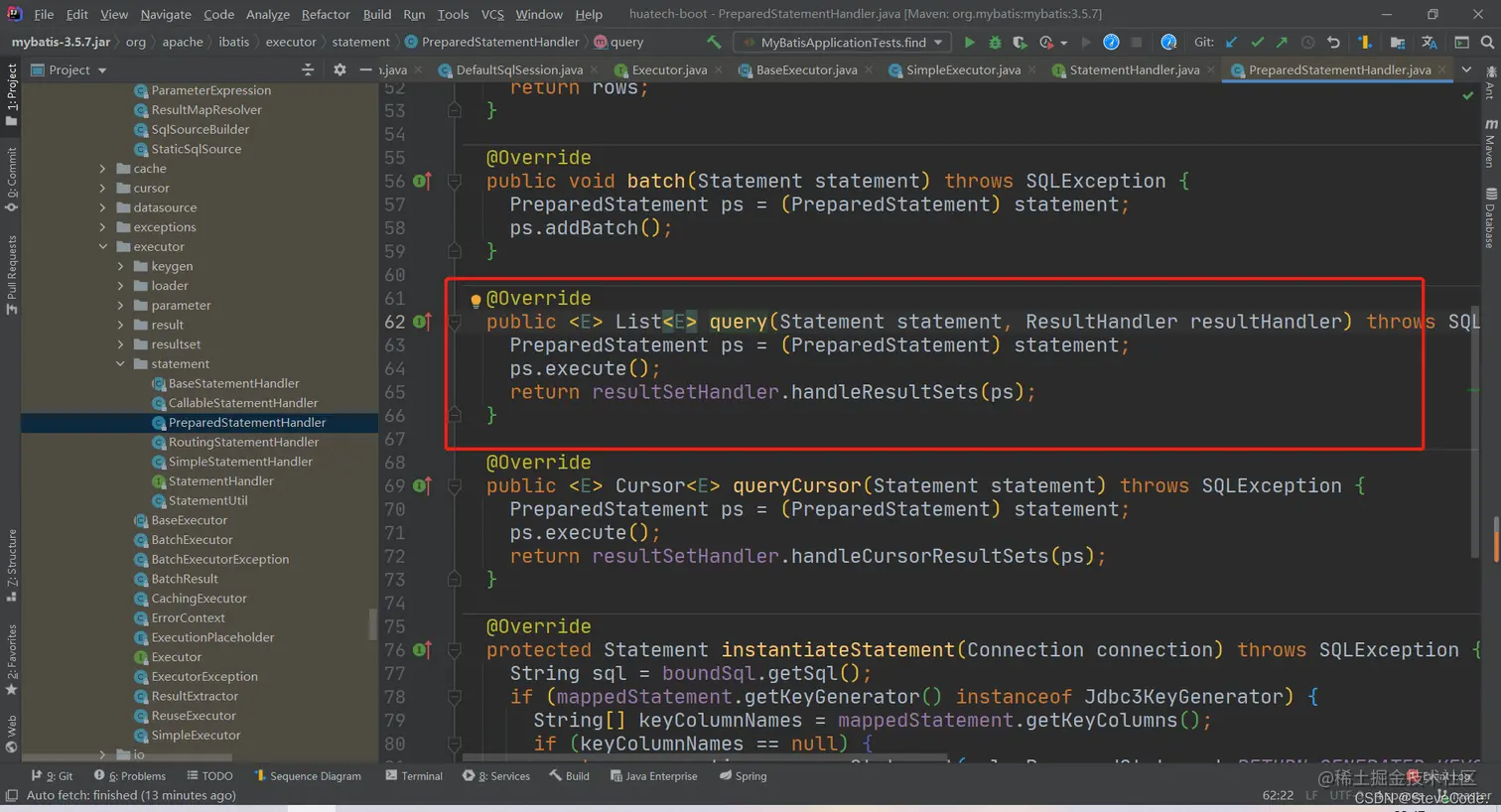Viewport: 1501px width, 812px height.
Task: Collapse the statement folder
Action: tap(120, 363)
